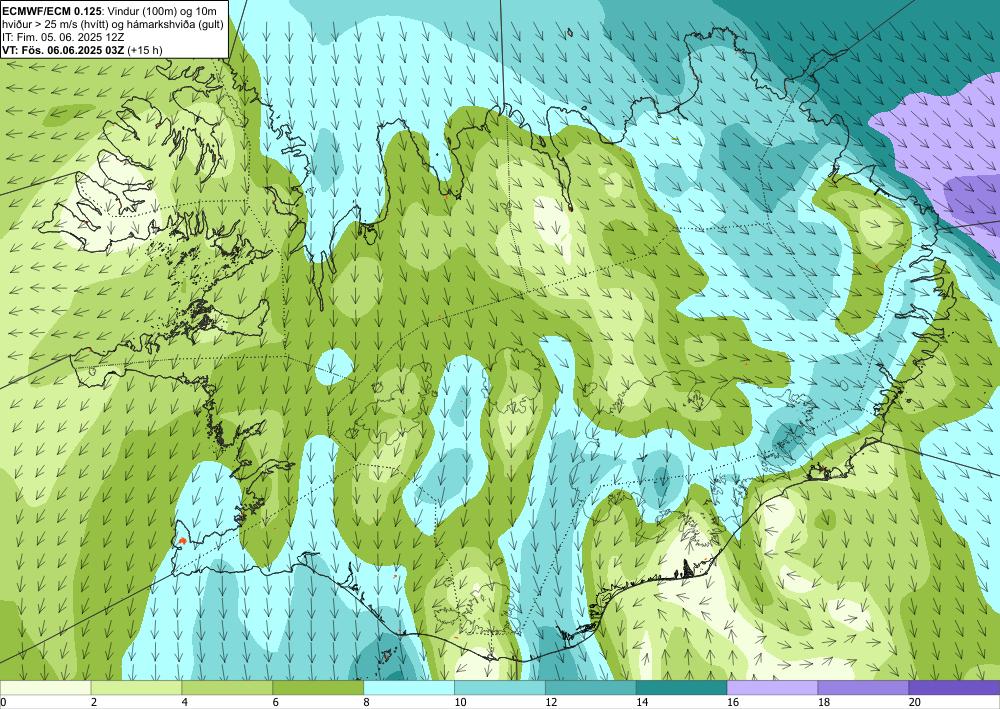This screenshot has height=709, width=1000.
Task: Click the 0–2 m/s palest legend swatch
Action: [45, 688]
